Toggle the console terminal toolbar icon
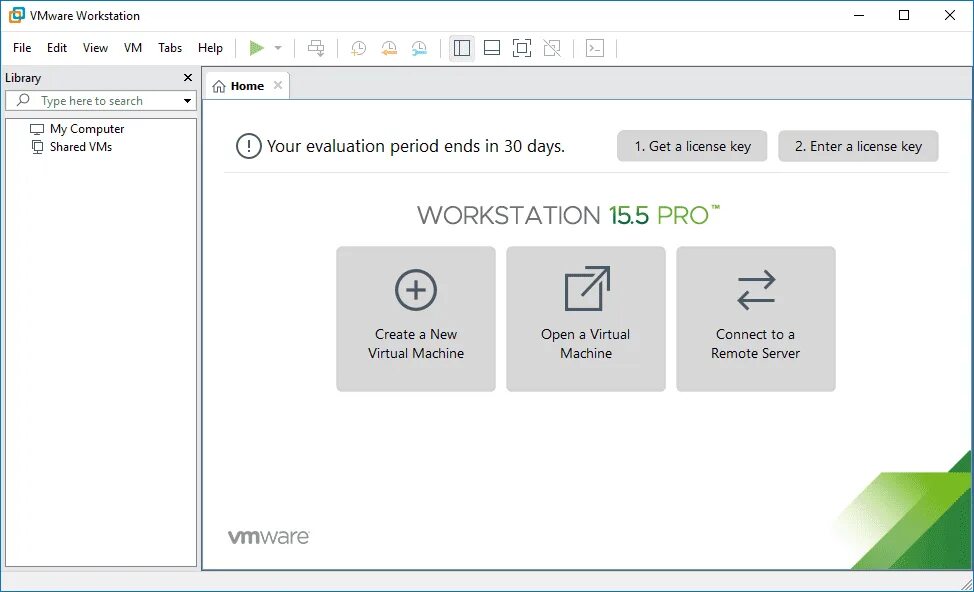The image size is (974, 592). click(x=594, y=47)
